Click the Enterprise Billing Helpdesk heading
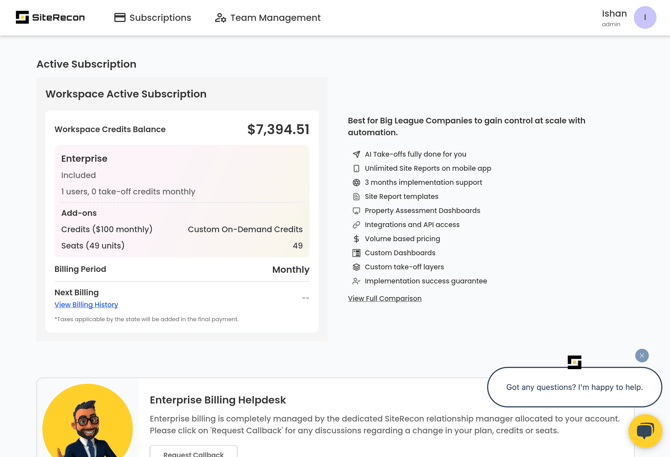 coord(217,400)
